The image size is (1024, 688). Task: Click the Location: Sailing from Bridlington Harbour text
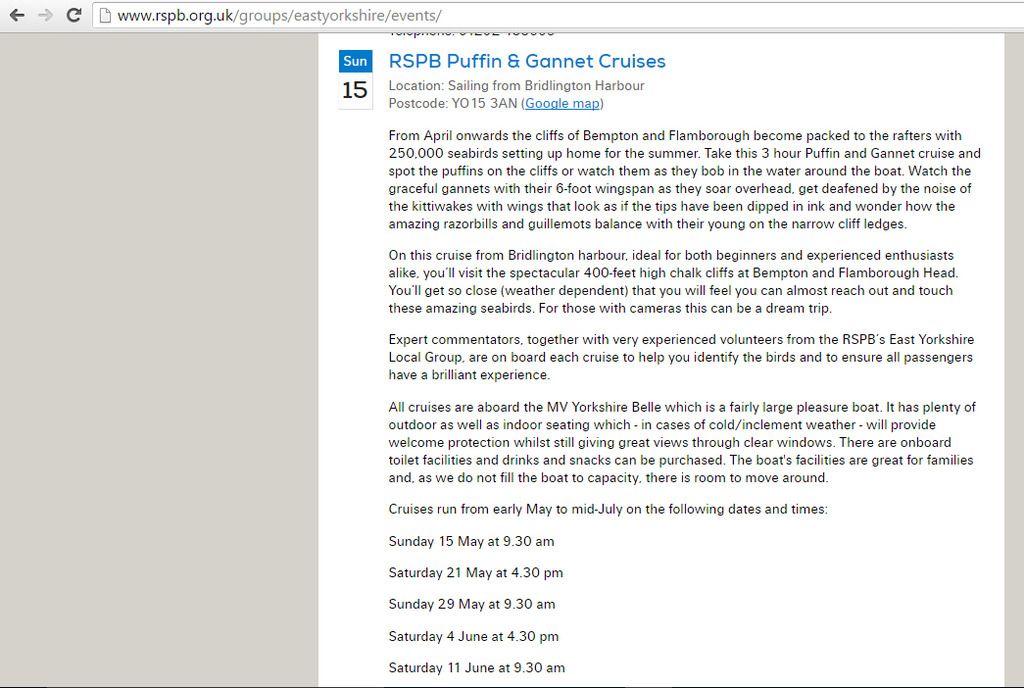click(x=517, y=86)
